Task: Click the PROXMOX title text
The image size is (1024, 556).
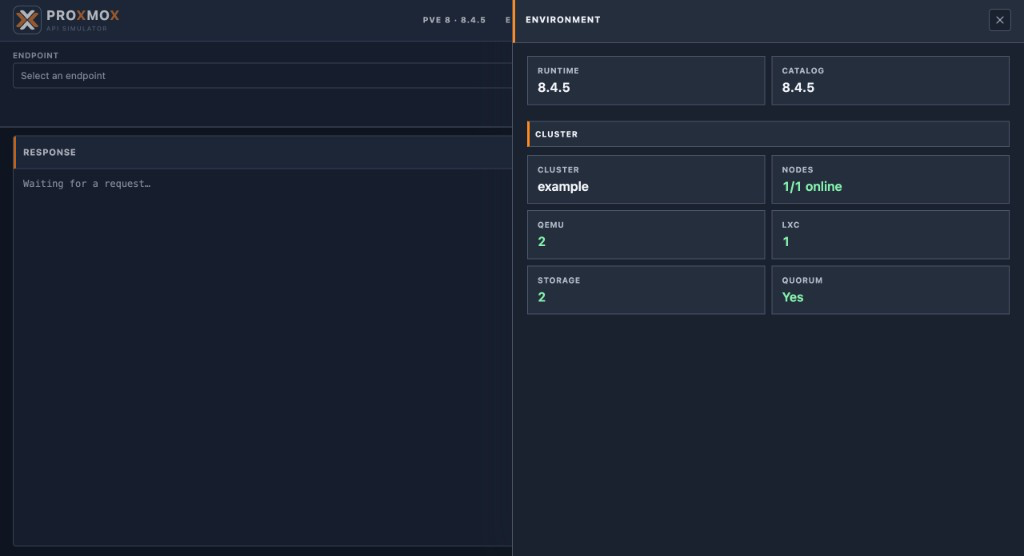Action: pyautogui.click(x=83, y=16)
